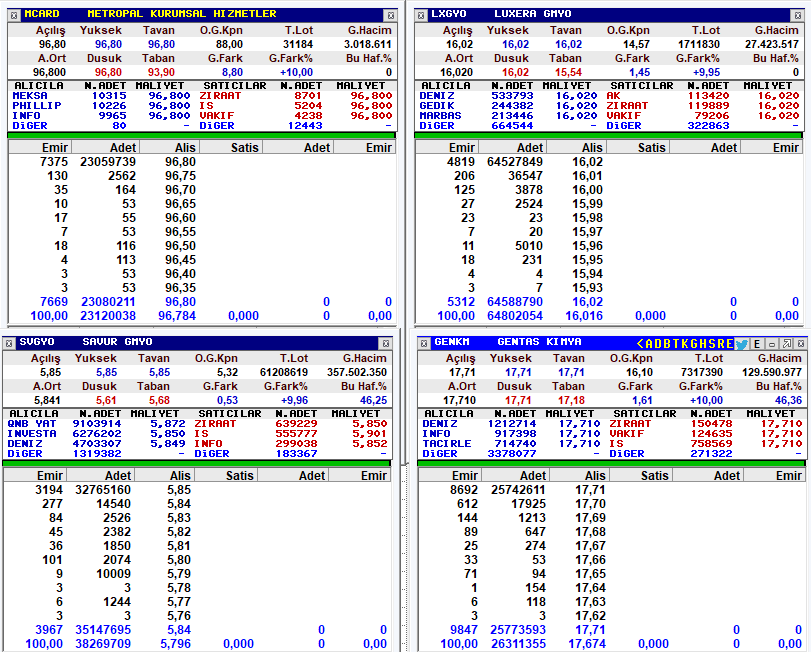Click Bu Haf.% value 46,25 in SVGYO

[373, 400]
